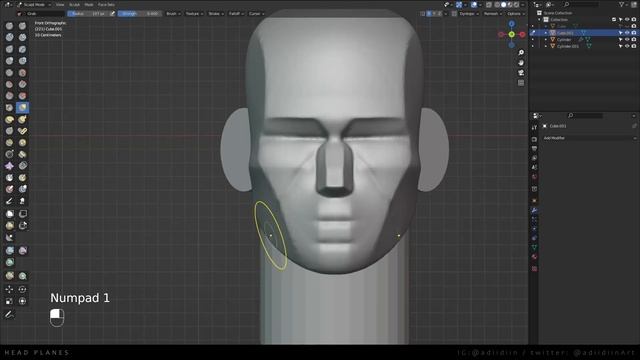
Task: Open the Remesh dropdown
Action: (x=493, y=13)
